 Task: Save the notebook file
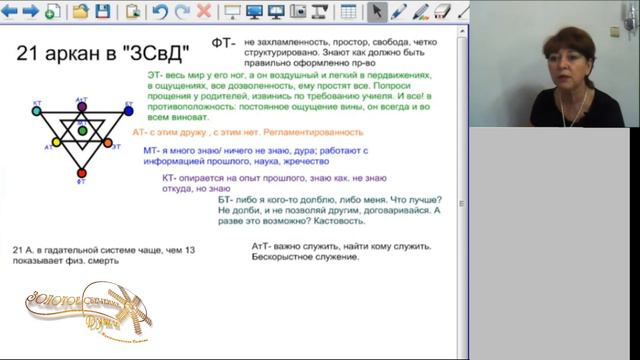[x=102, y=11]
